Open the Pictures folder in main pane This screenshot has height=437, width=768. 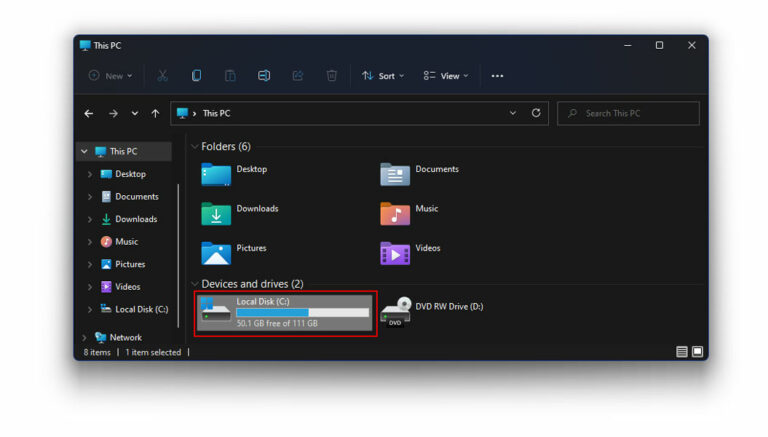(216, 253)
